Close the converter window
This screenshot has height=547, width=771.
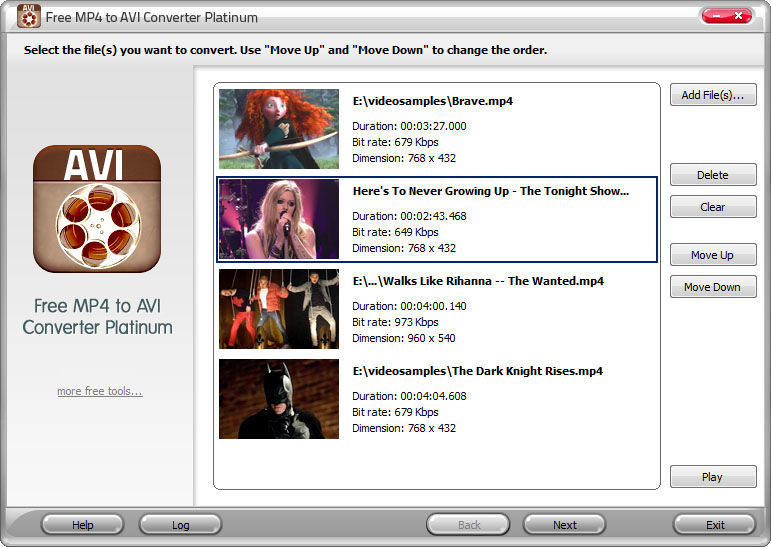click(739, 16)
